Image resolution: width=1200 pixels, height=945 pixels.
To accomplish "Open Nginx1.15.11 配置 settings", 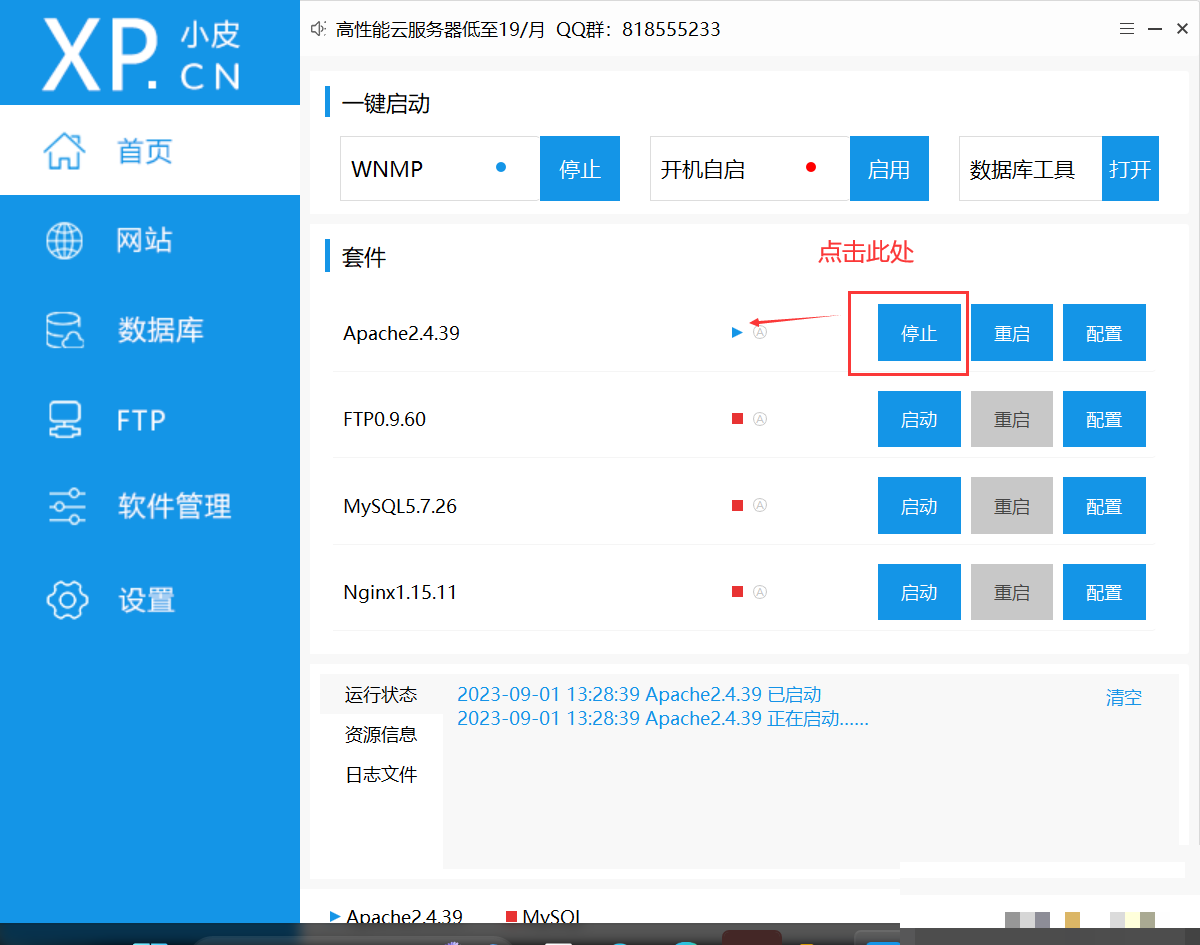I will click(x=1104, y=592).
